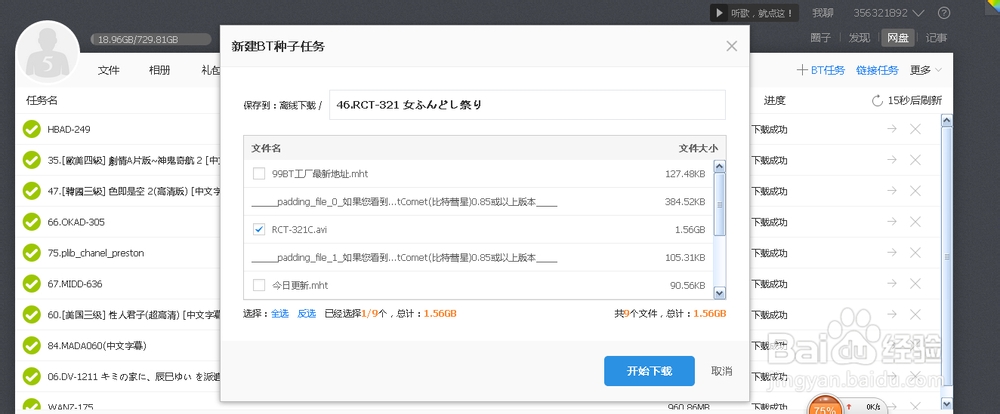The width and height of the screenshot is (1000, 414).
Task: Delete the first task using its X icon
Action: [916, 130]
